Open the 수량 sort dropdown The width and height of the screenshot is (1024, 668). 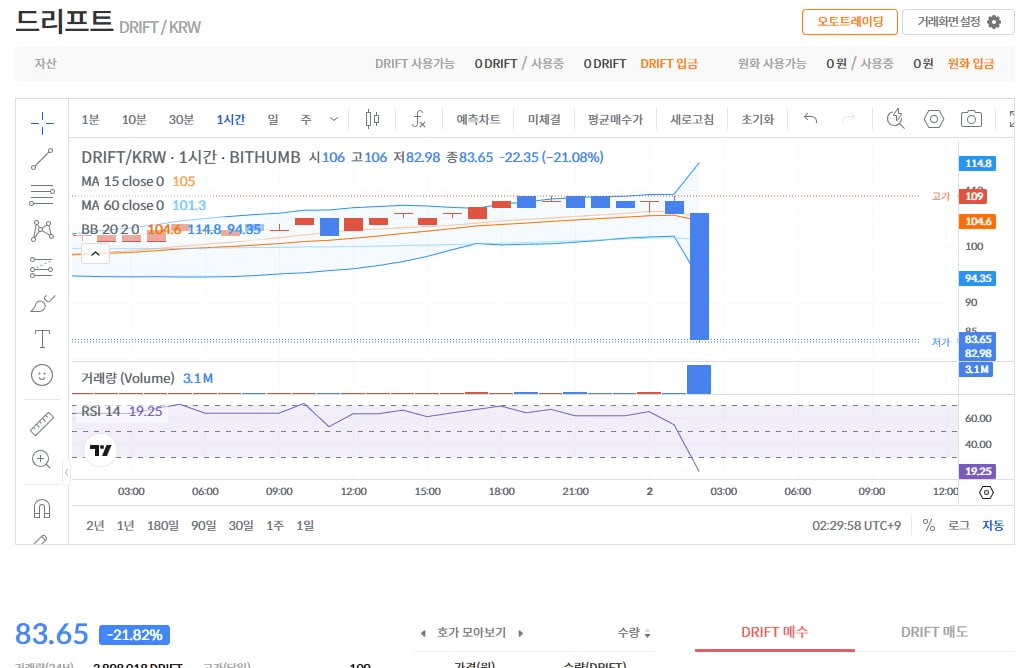tap(634, 633)
